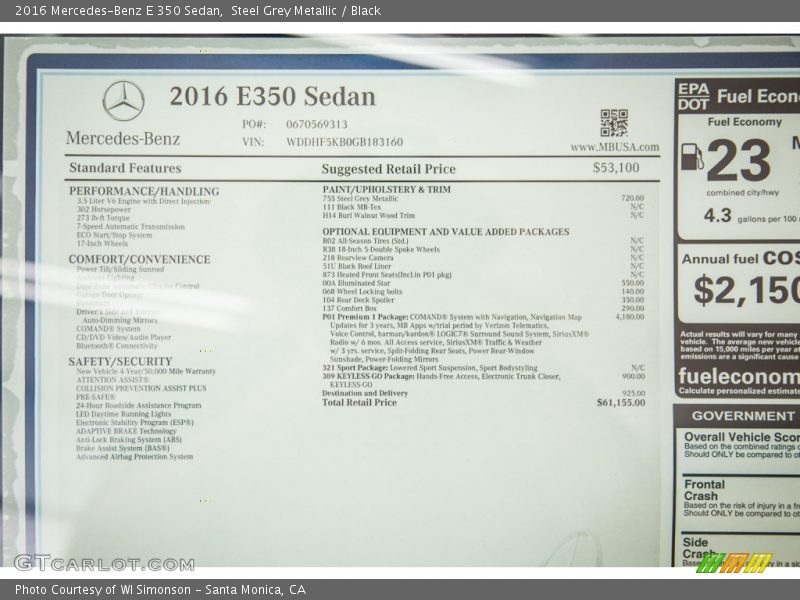Click 'New Vehicle 4-Year/50,000 Mile Warranty'
This screenshot has width=800, height=600.
click(x=146, y=371)
